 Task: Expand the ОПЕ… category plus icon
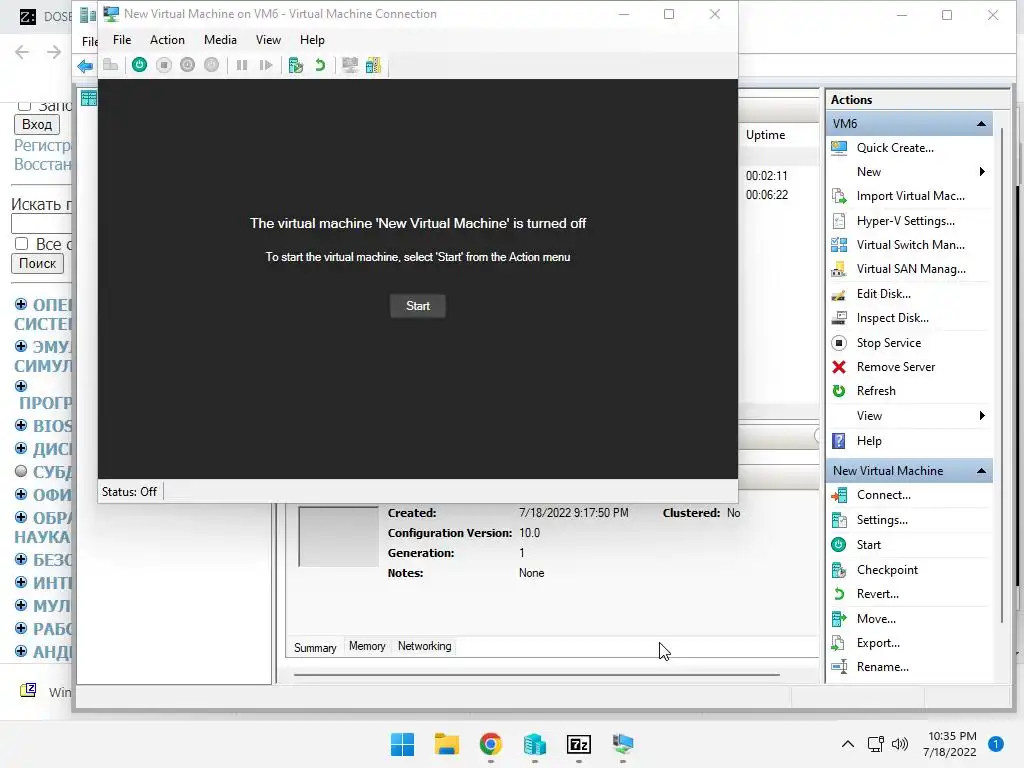coord(21,304)
